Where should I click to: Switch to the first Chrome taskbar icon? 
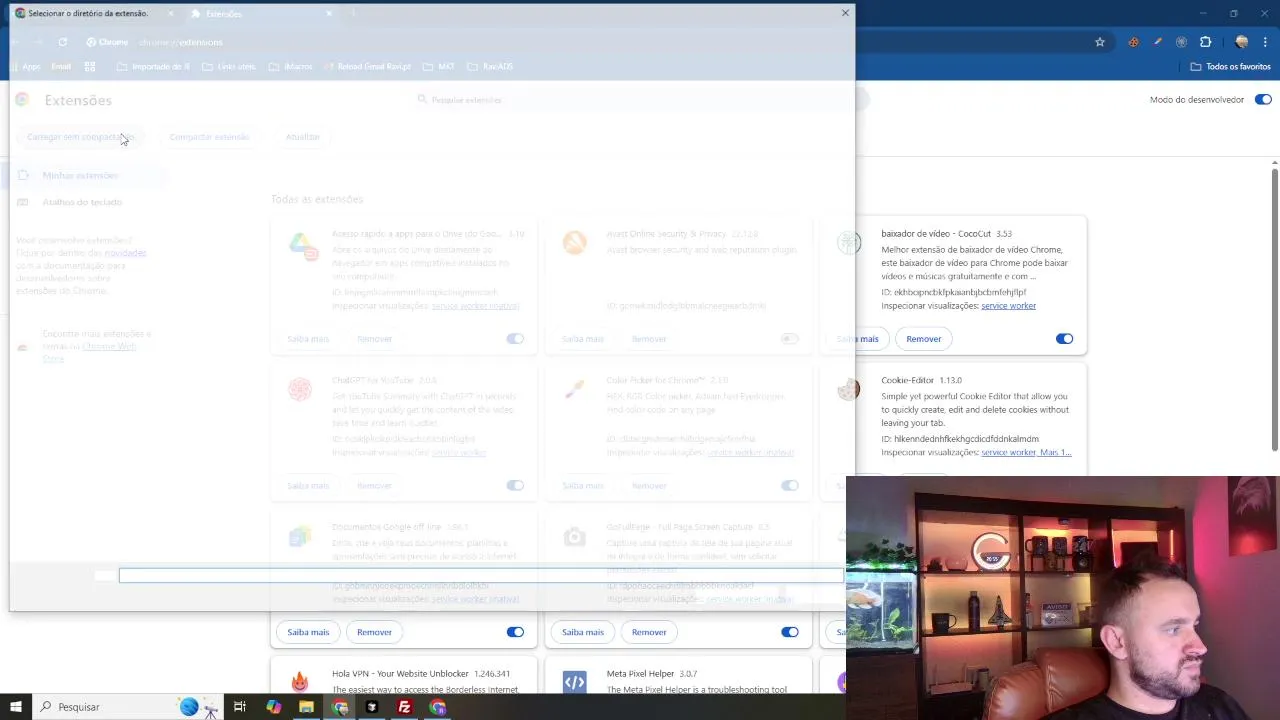[x=339, y=707]
